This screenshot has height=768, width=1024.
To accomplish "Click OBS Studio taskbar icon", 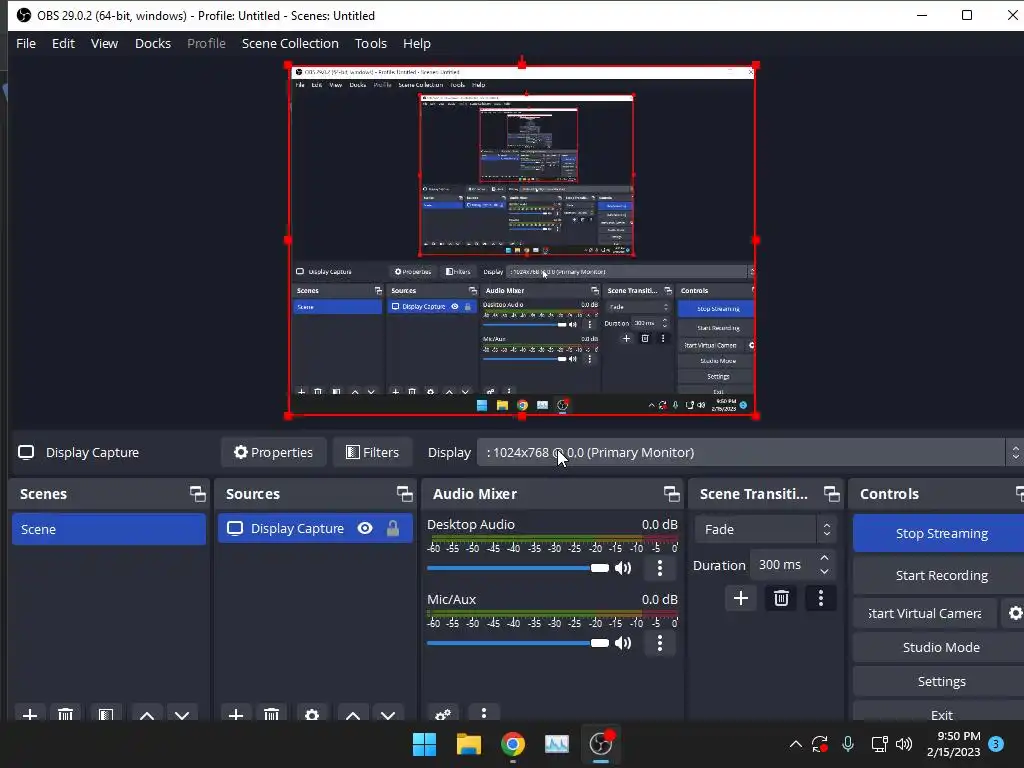I will point(601,744).
